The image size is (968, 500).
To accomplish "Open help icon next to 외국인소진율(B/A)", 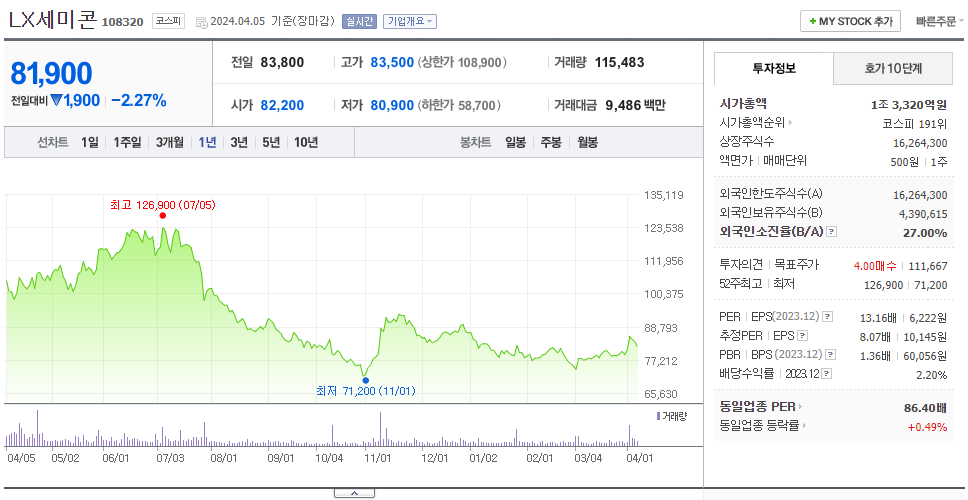I will (832, 232).
